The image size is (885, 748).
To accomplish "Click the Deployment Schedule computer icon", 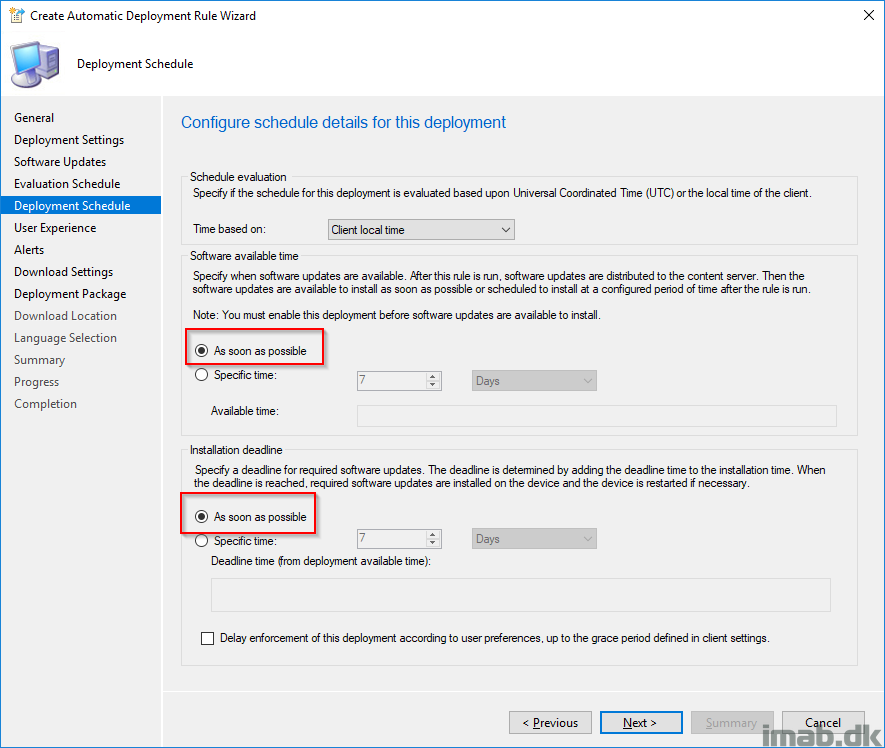I will [35, 64].
